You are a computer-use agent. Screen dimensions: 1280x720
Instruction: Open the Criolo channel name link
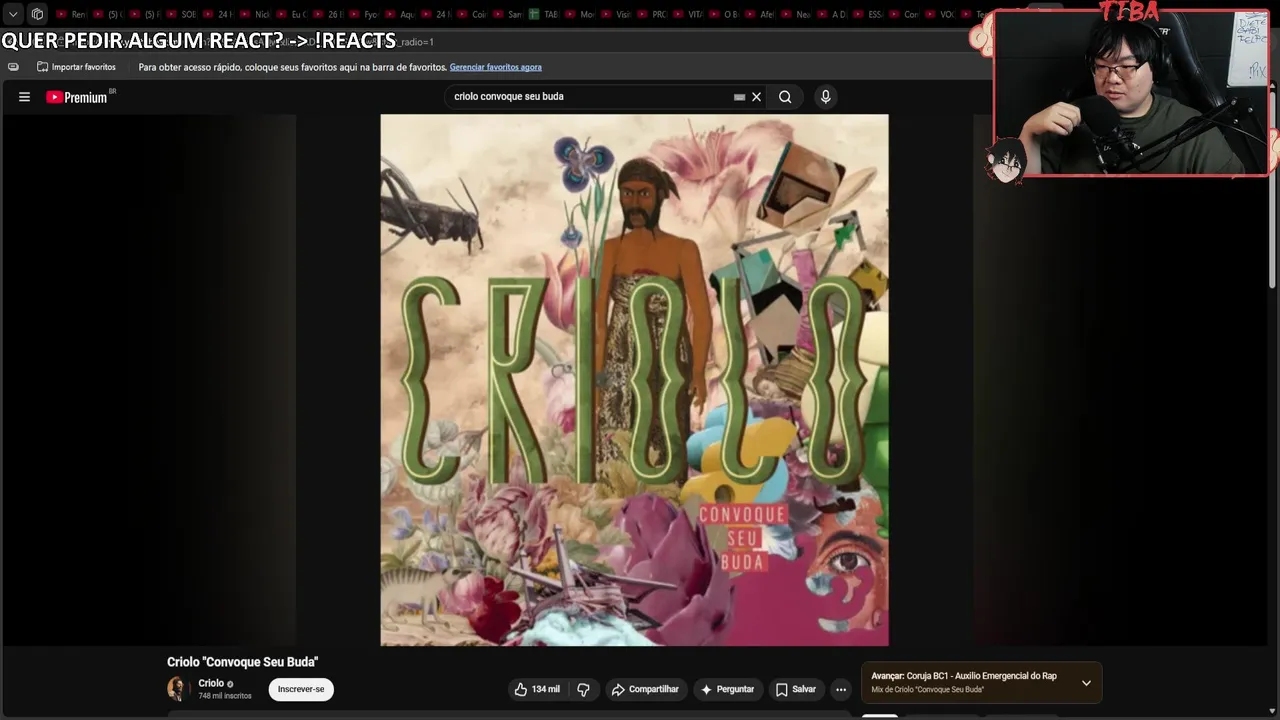click(x=211, y=683)
